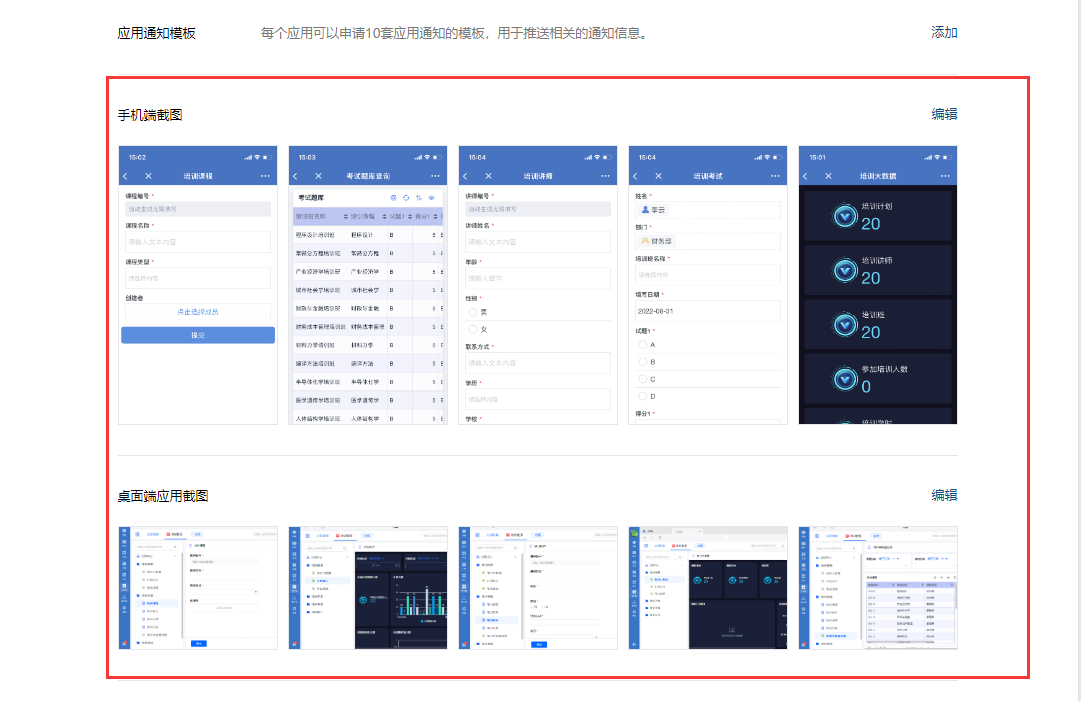
Task: Select the 女 radio option under 性别
Action: click(473, 330)
